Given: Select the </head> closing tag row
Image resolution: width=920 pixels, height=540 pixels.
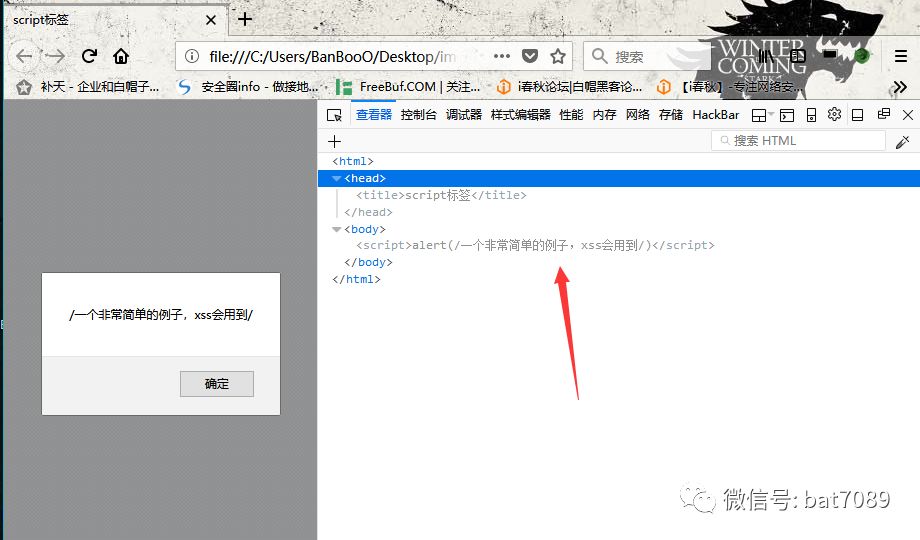Looking at the screenshot, I should 618,212.
